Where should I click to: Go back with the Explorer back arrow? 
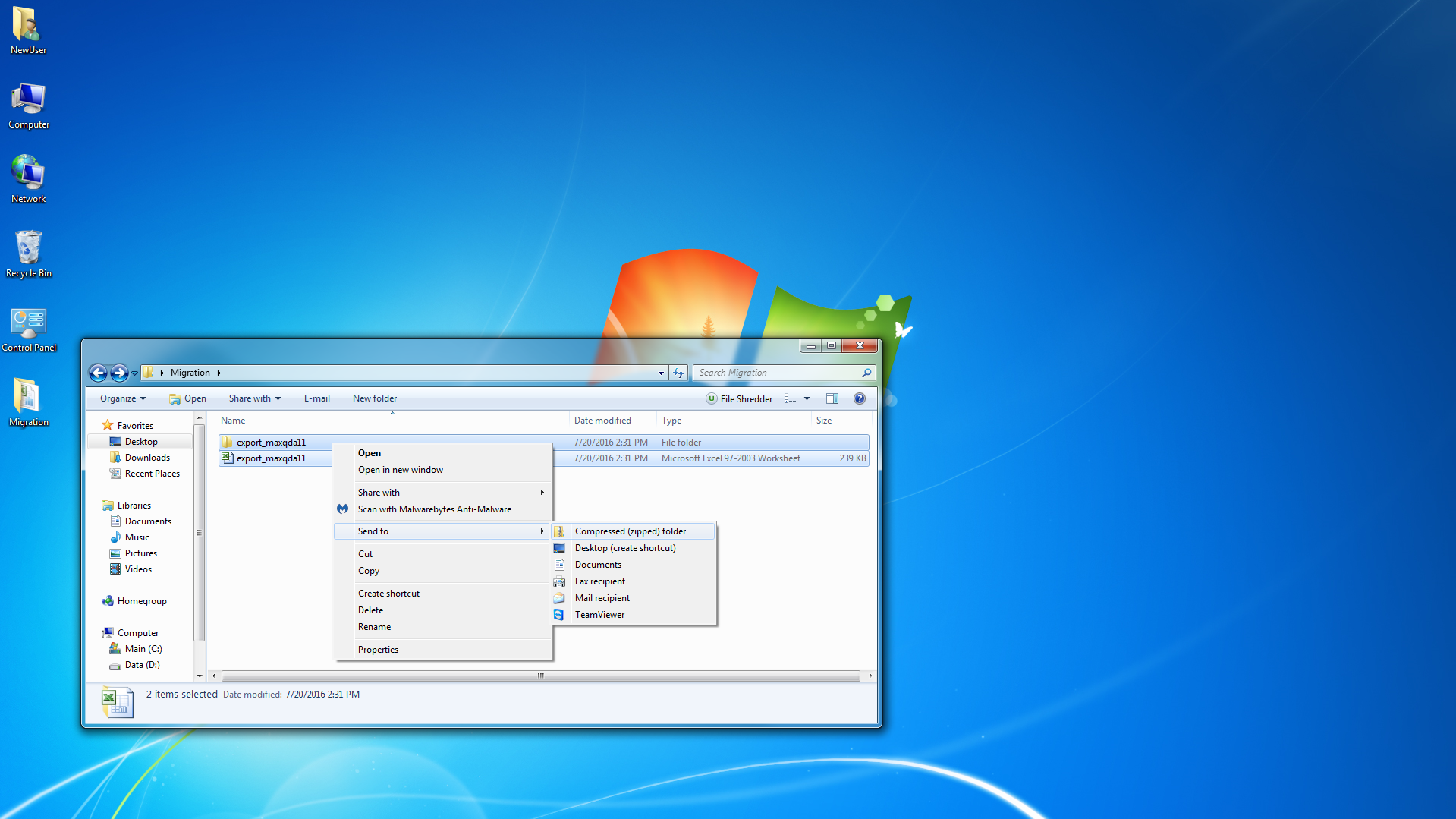point(98,373)
